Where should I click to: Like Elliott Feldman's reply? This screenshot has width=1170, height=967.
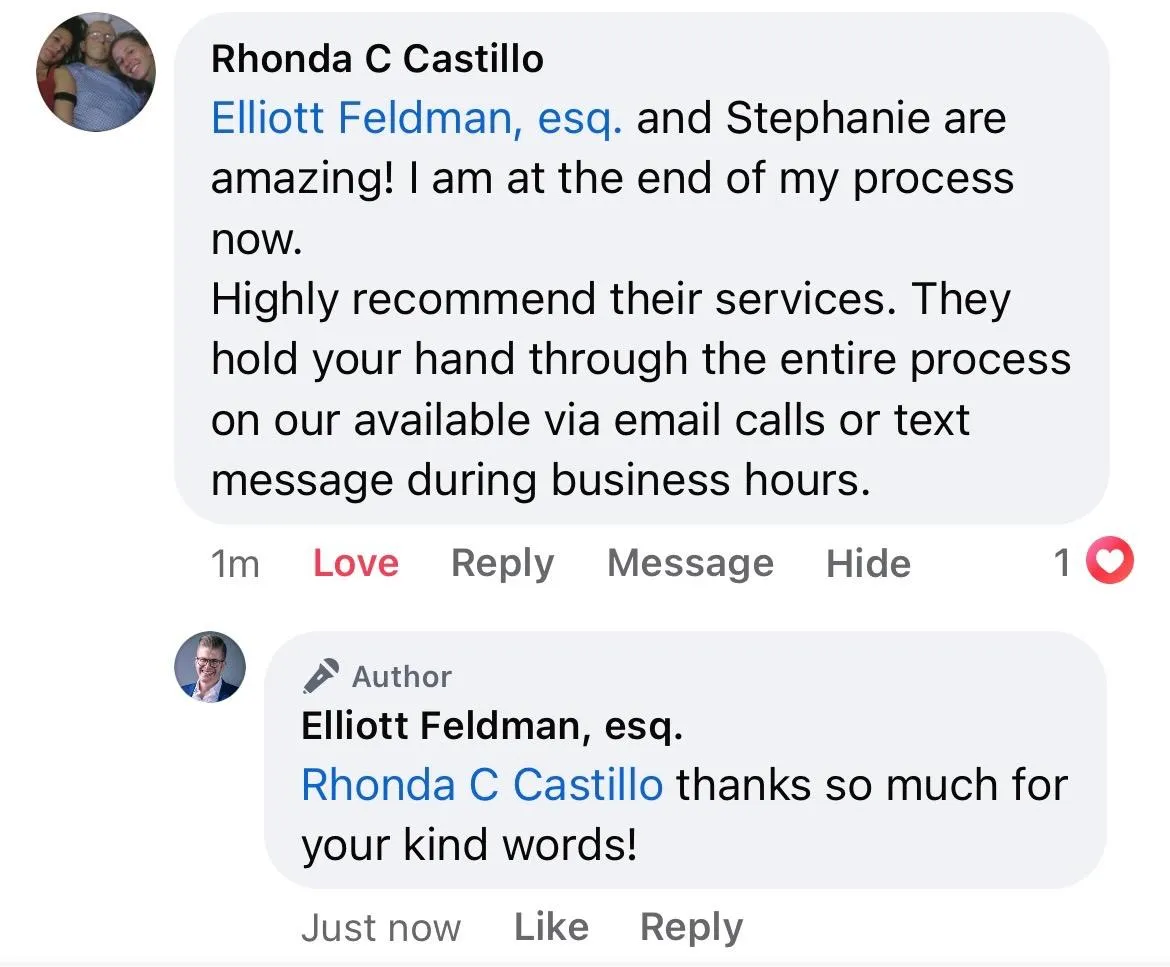(551, 927)
